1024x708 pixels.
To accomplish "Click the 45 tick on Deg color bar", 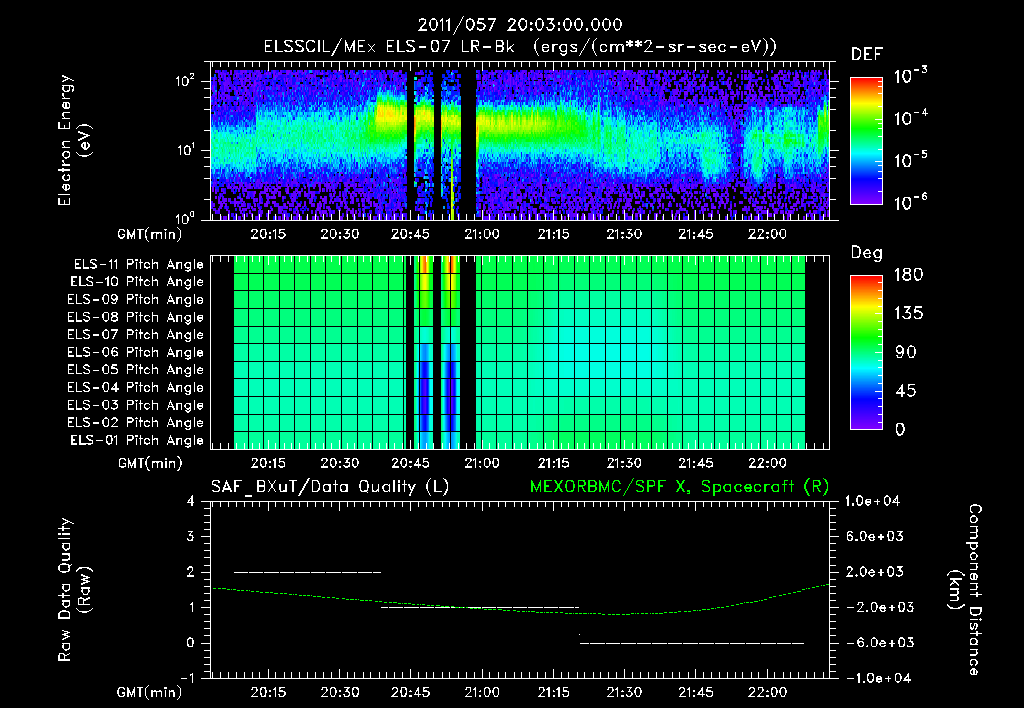I will (x=906, y=391).
